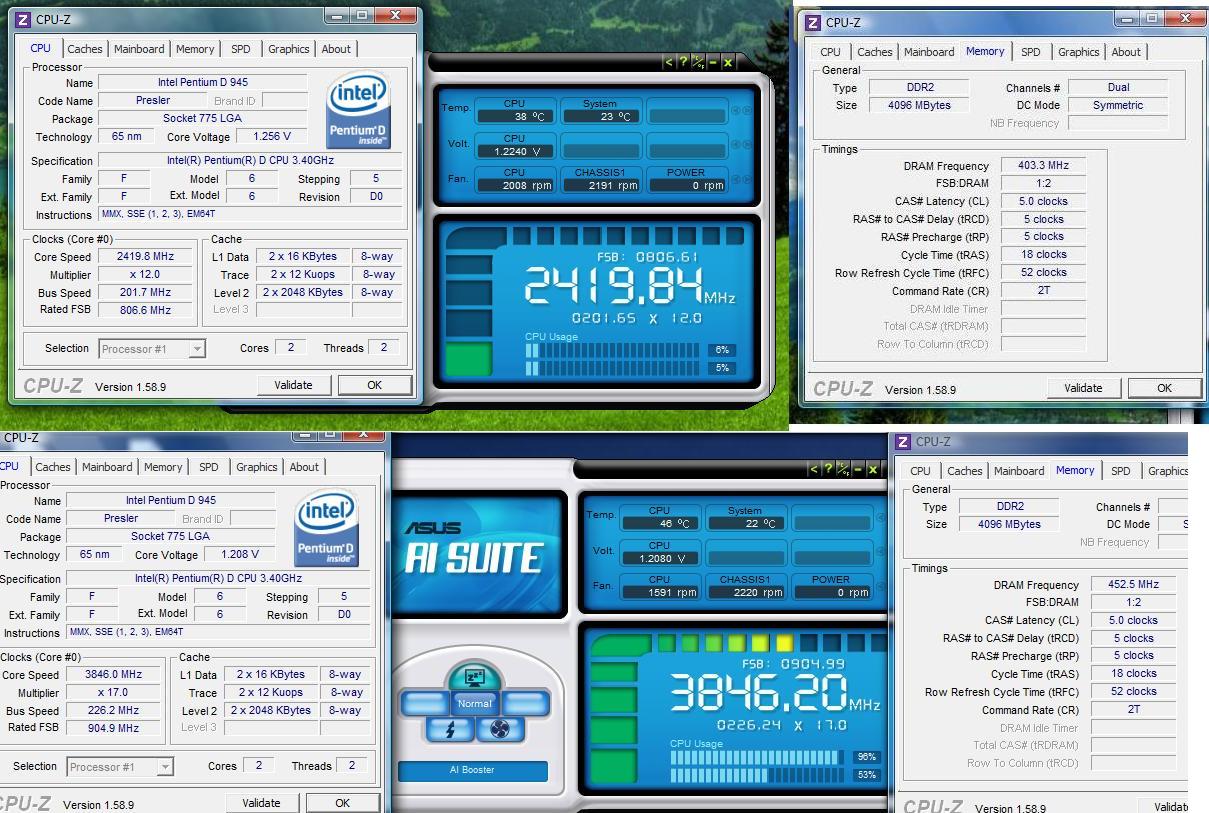Click the CHASSIS1 fan reading 2191 rpm
This screenshot has height=813, width=1209.
pyautogui.click(x=600, y=185)
